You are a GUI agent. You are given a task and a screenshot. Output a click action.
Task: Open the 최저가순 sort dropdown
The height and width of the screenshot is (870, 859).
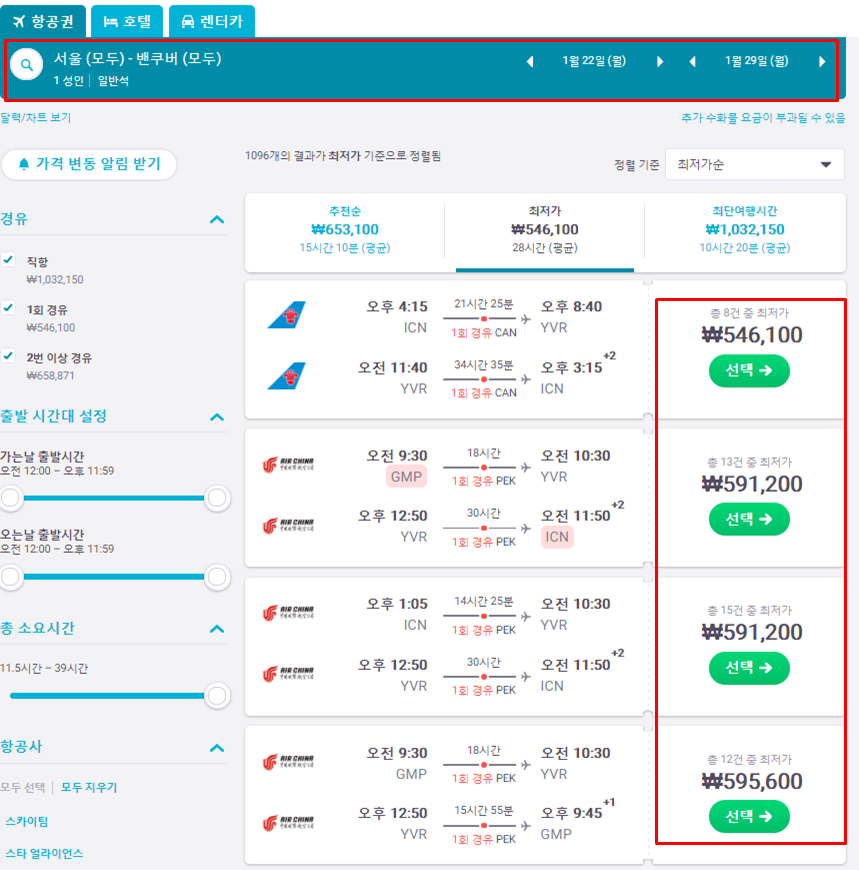coord(754,164)
